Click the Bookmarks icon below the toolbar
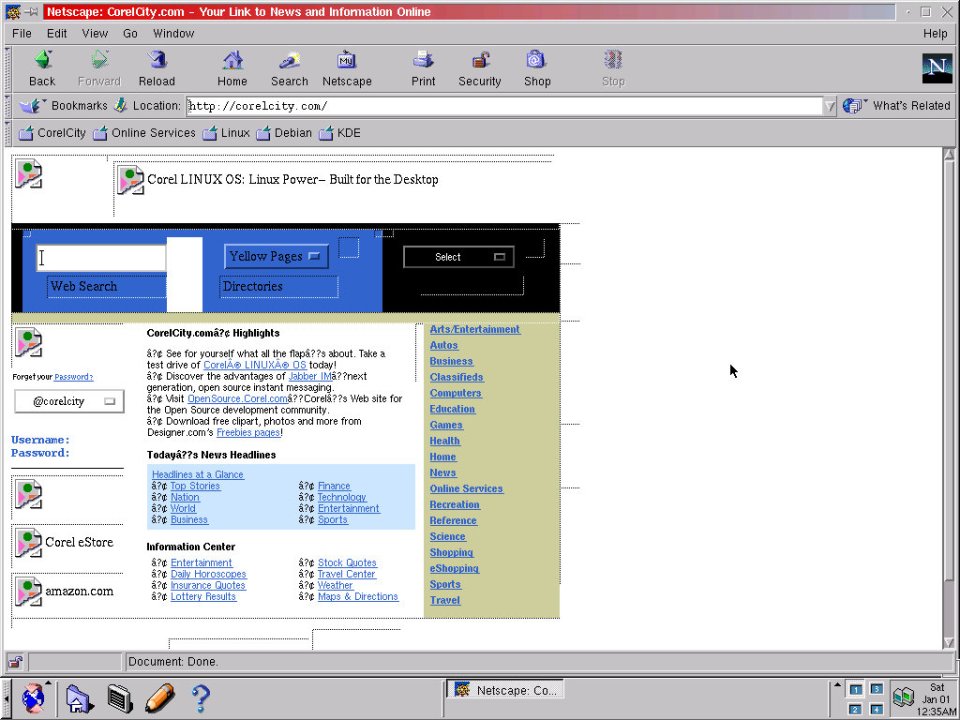The width and height of the screenshot is (960, 720). [33, 105]
